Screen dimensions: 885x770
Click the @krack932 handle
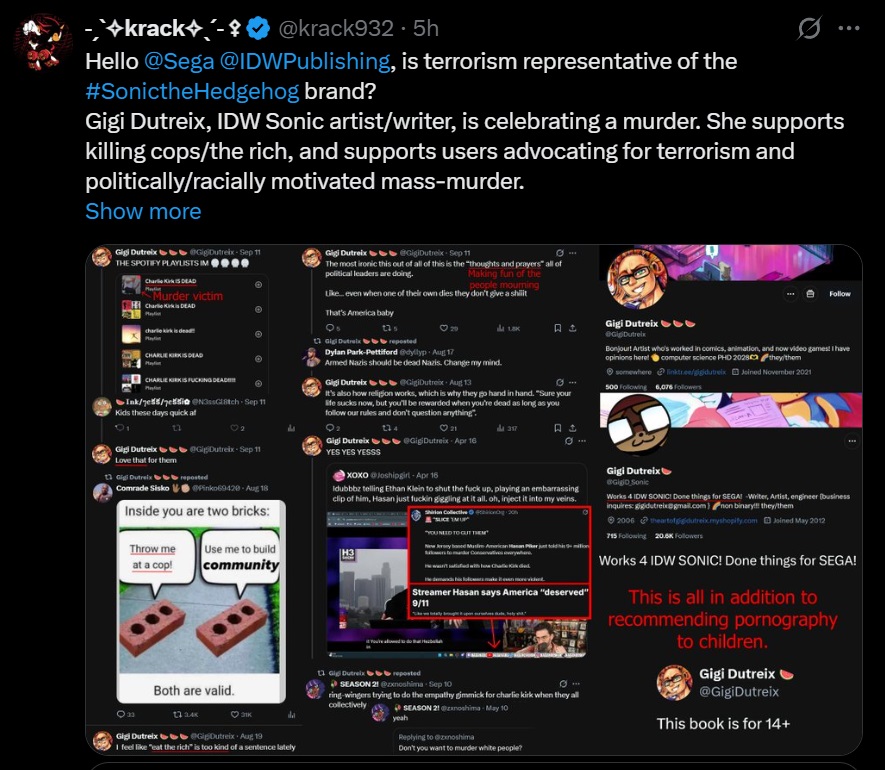[x=336, y=28]
